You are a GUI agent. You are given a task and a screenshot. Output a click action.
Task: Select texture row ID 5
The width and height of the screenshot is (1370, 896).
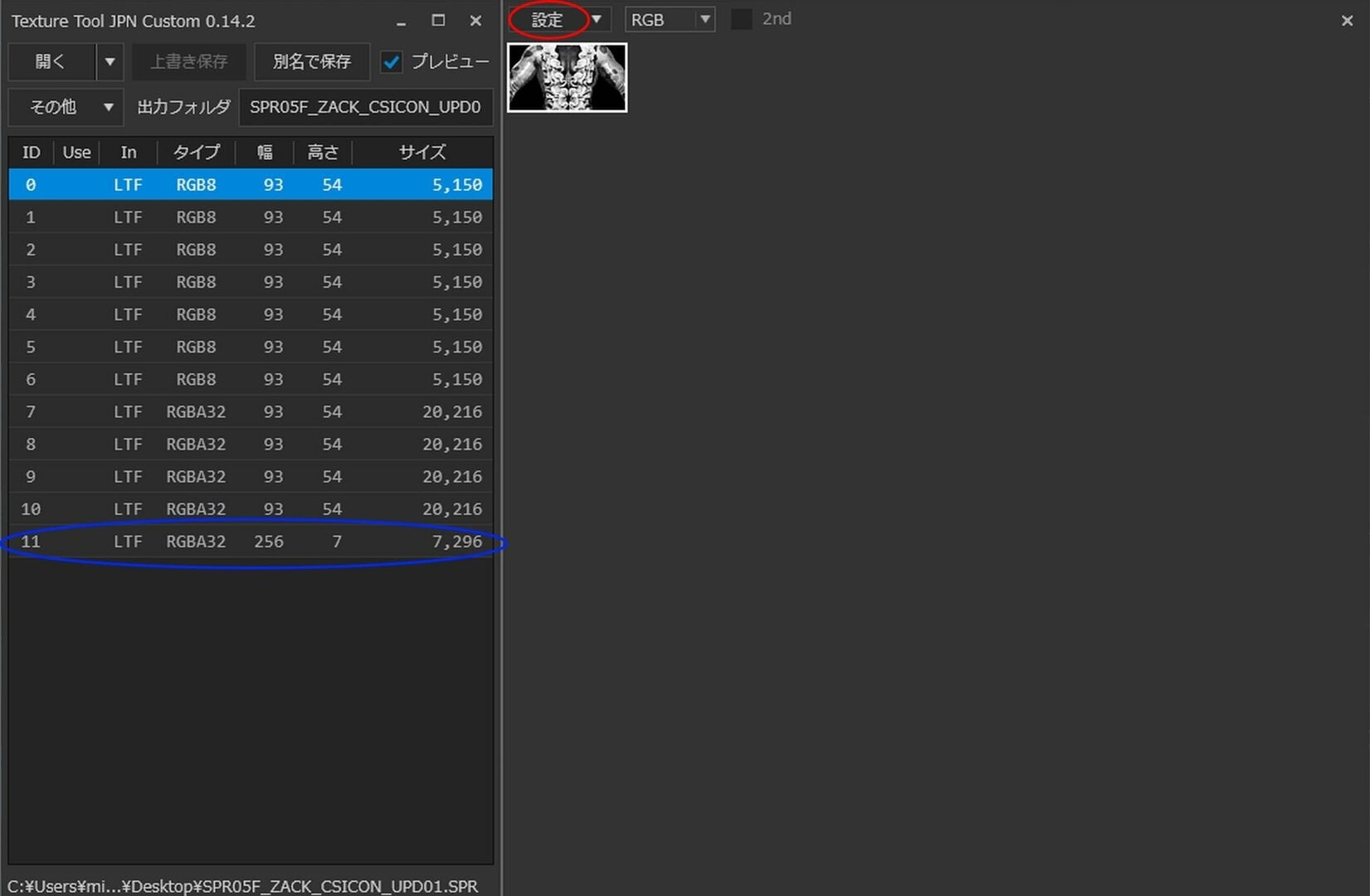(x=251, y=346)
